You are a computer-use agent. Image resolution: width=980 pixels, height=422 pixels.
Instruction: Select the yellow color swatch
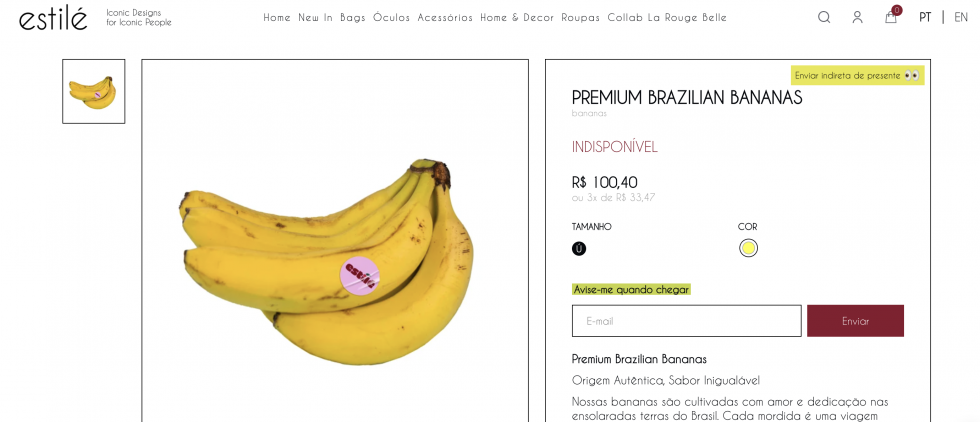click(748, 248)
